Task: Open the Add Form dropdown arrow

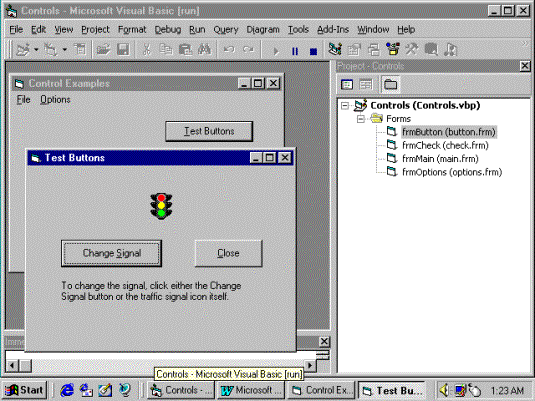Action: click(x=64, y=50)
